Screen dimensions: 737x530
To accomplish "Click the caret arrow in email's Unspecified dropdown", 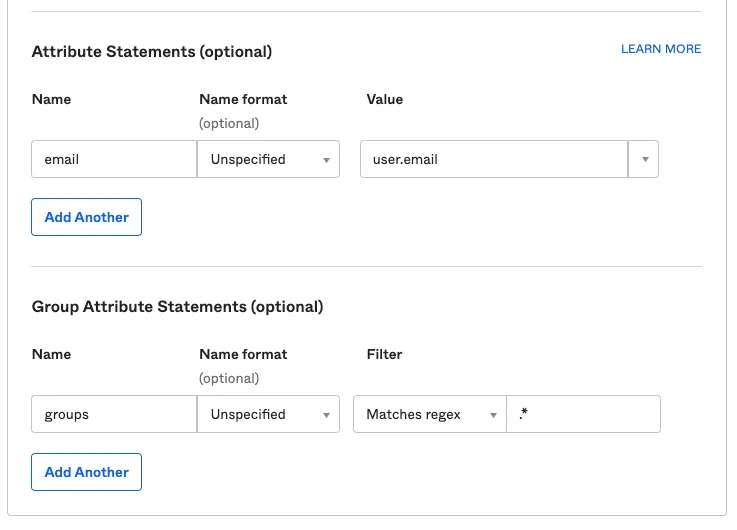I will coord(326,160).
